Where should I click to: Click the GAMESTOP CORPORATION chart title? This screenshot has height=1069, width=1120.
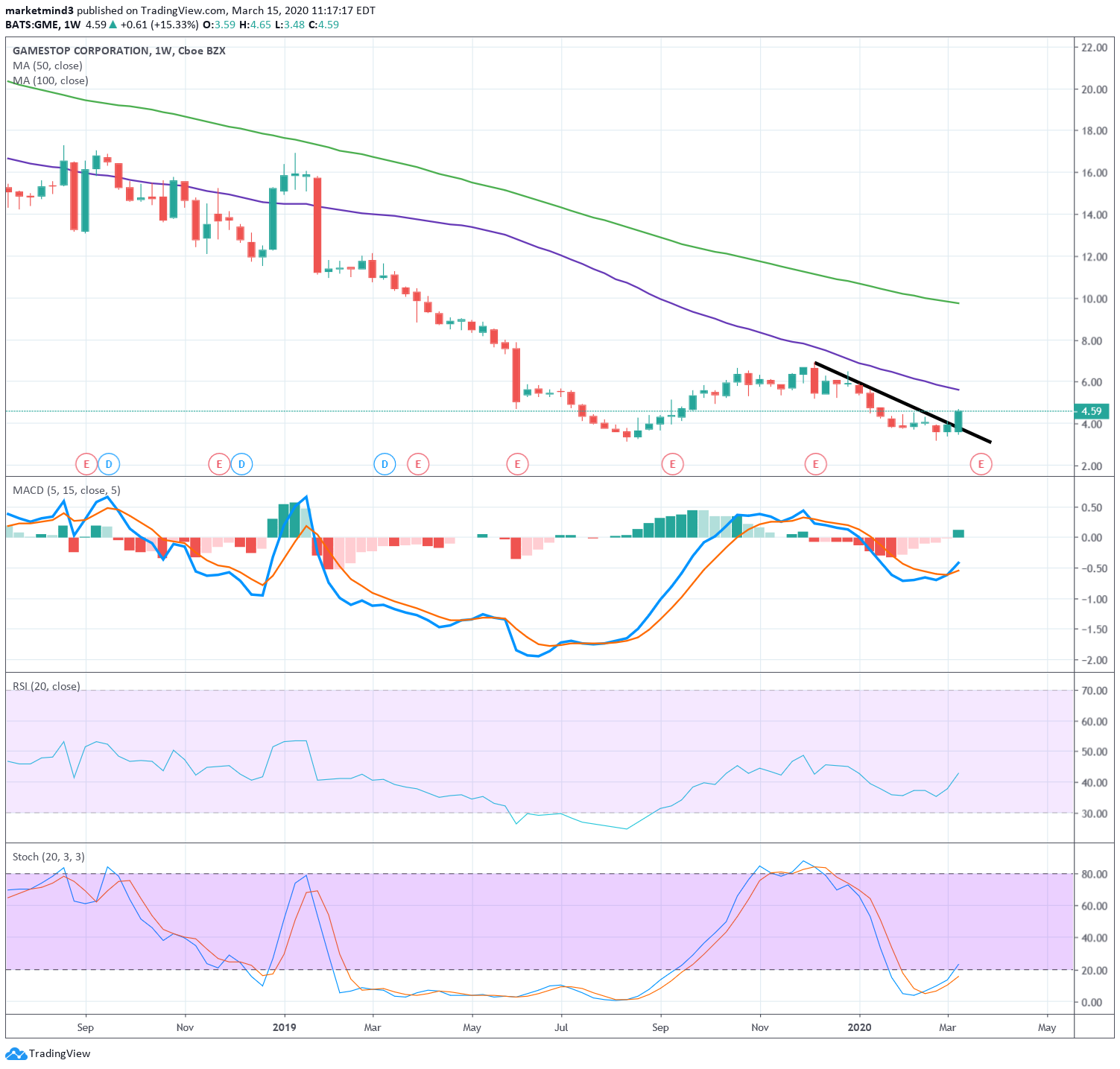coord(80,51)
